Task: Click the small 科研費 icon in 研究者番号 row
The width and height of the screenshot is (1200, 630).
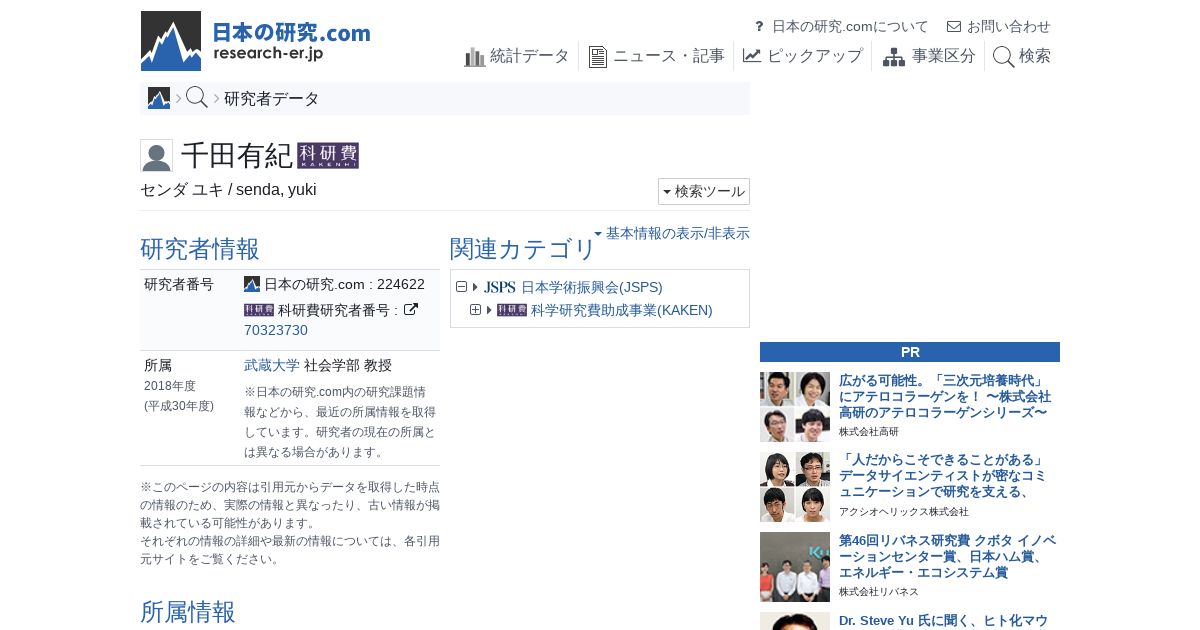Action: 259,310
